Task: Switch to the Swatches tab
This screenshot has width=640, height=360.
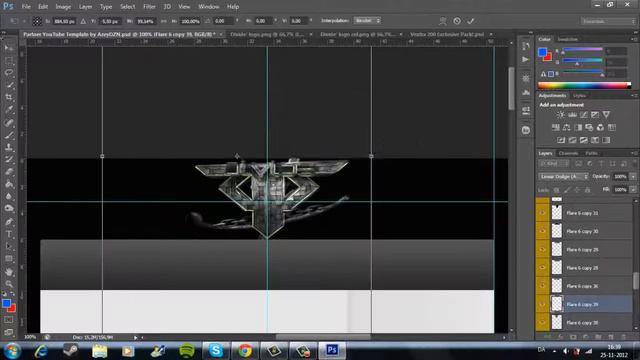Action: click(567, 39)
